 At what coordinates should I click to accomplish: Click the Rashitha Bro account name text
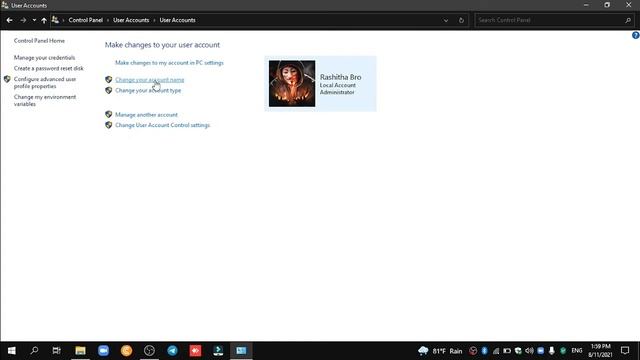pyautogui.click(x=340, y=77)
